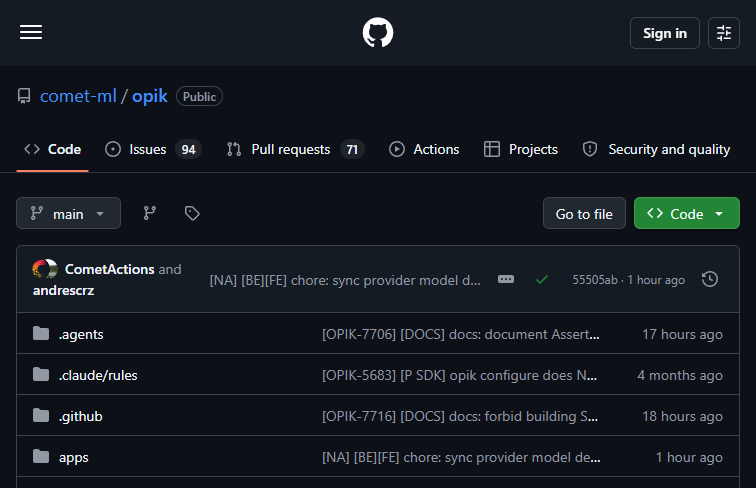Open the .agents folder
The height and width of the screenshot is (488, 756).
[81, 334]
